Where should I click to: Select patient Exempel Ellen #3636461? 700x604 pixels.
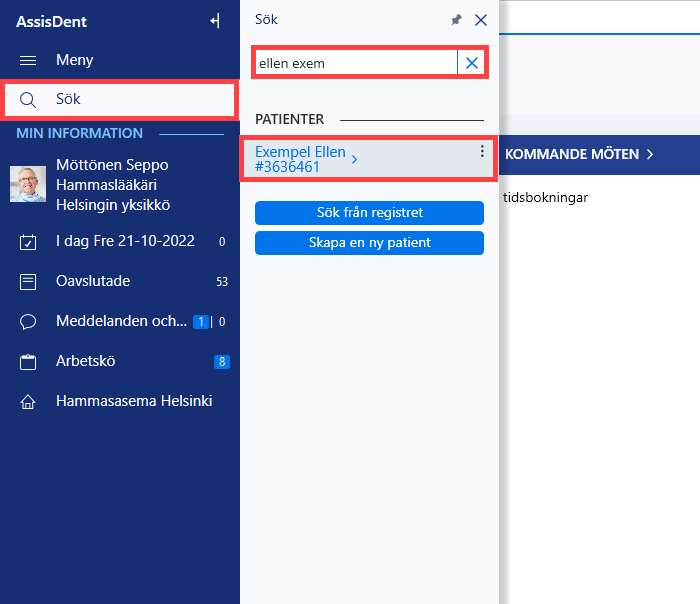(x=300, y=159)
